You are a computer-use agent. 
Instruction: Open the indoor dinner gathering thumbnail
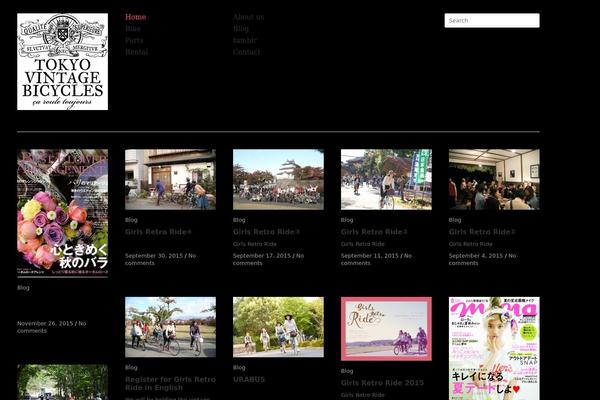coord(494,180)
